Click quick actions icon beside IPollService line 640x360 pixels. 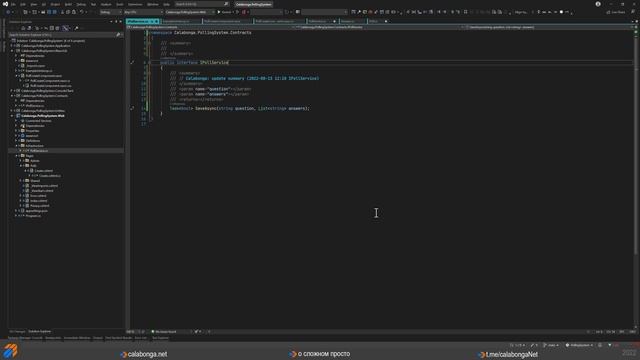coord(132,62)
